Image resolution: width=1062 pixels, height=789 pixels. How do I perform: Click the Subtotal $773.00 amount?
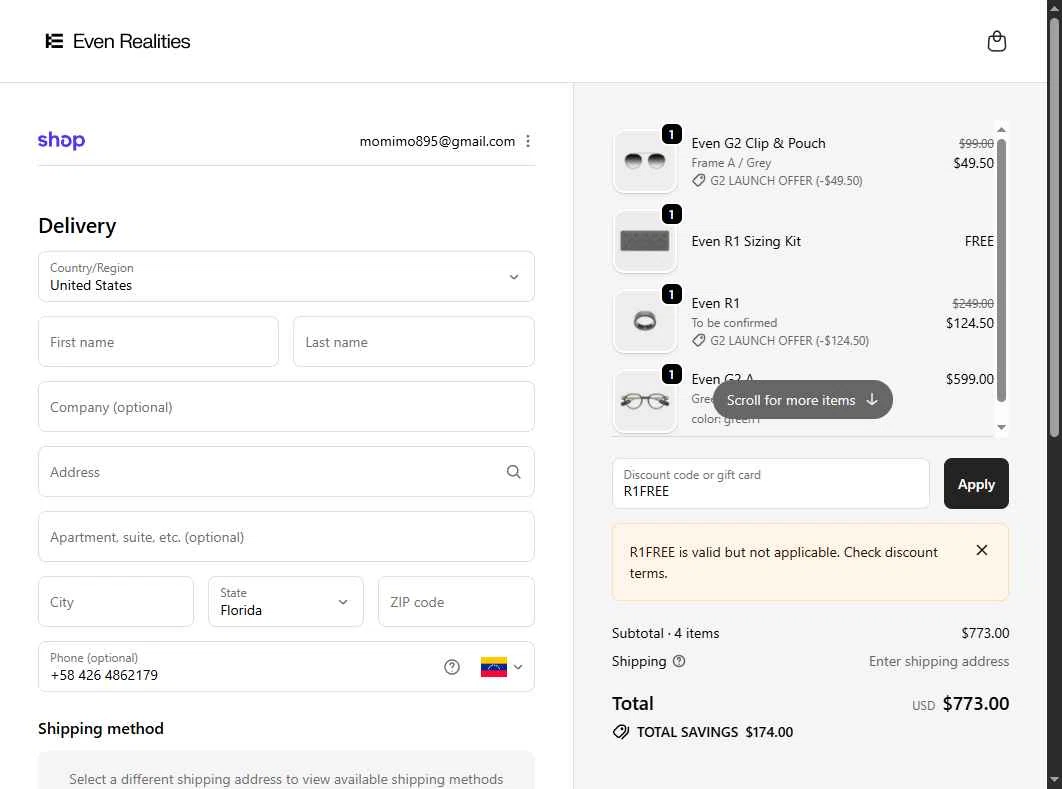click(x=985, y=633)
